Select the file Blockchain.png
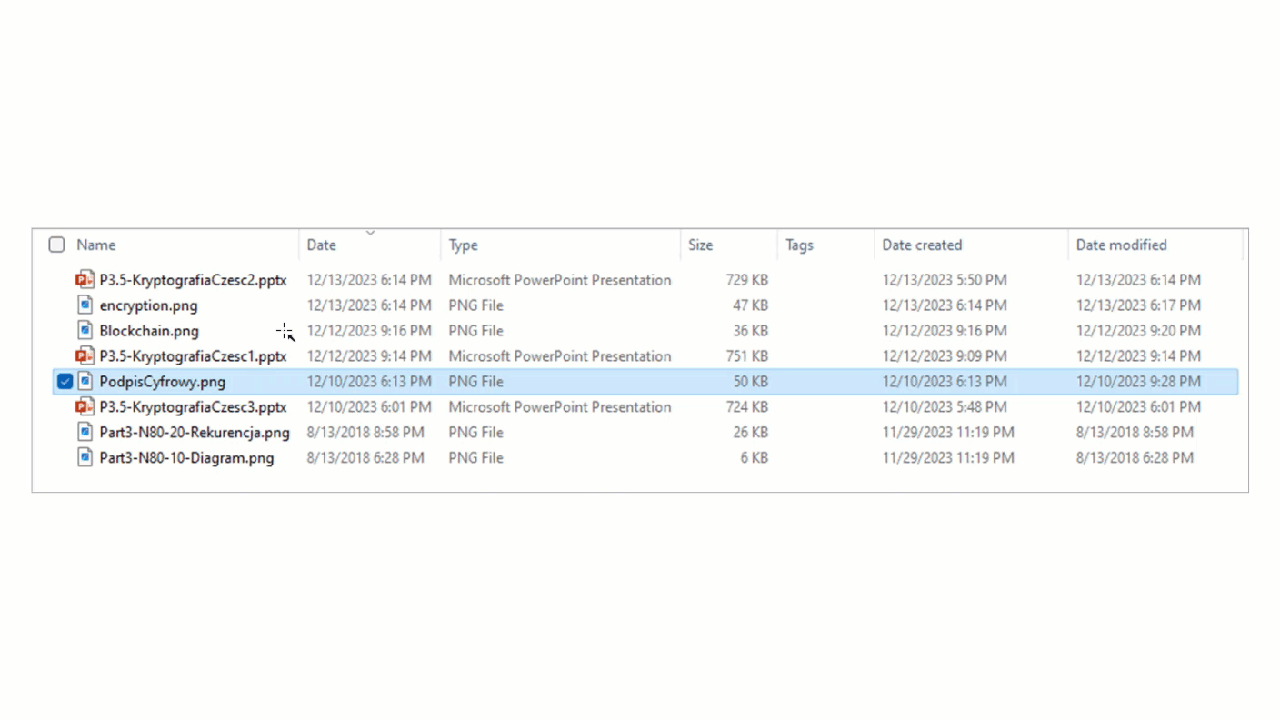The image size is (1280, 720). pos(149,330)
